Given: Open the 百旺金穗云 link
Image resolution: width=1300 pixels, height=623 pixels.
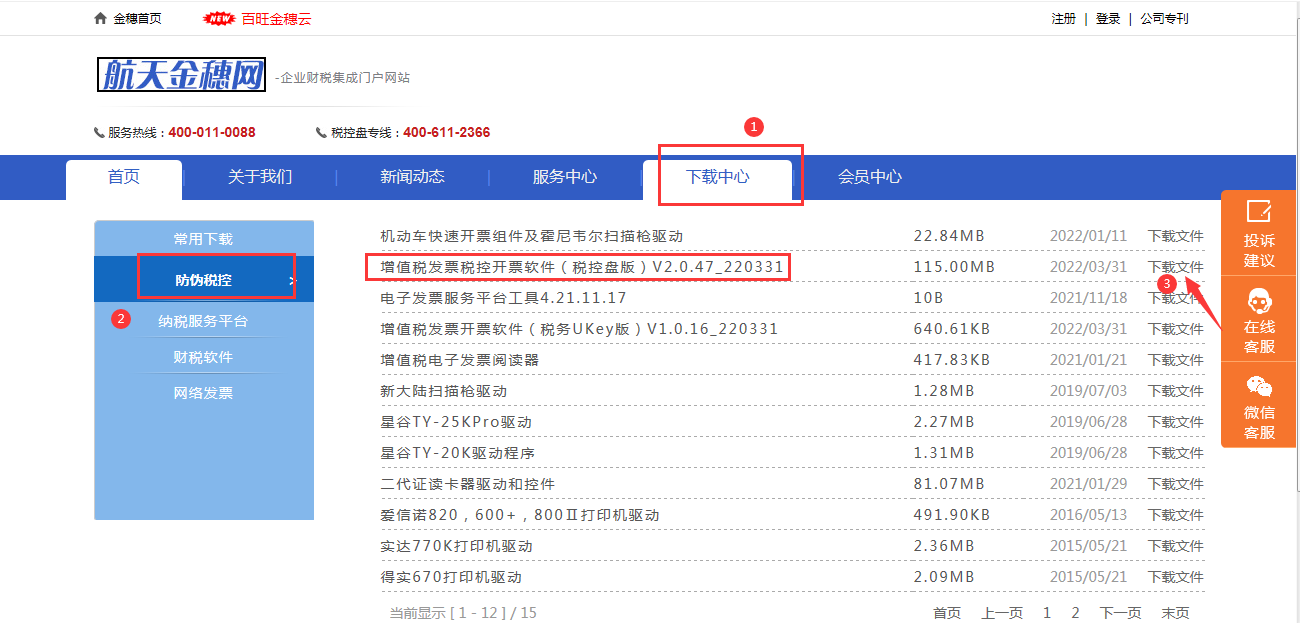Looking at the screenshot, I should 277,18.
